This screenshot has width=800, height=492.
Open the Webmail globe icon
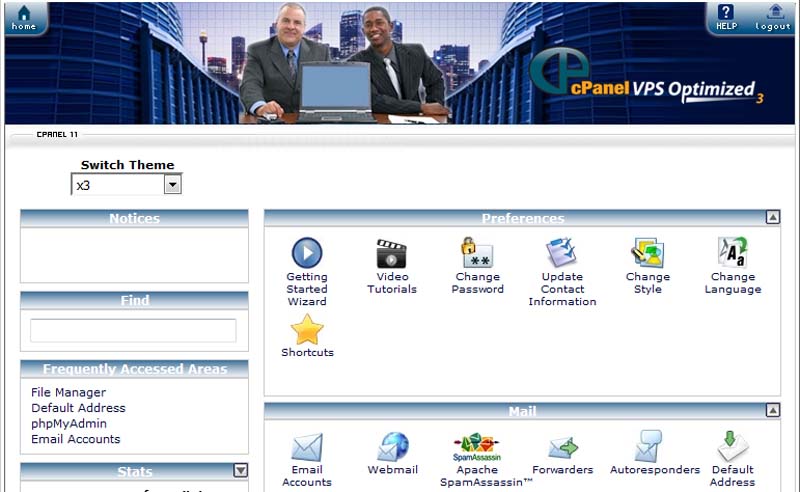point(392,447)
